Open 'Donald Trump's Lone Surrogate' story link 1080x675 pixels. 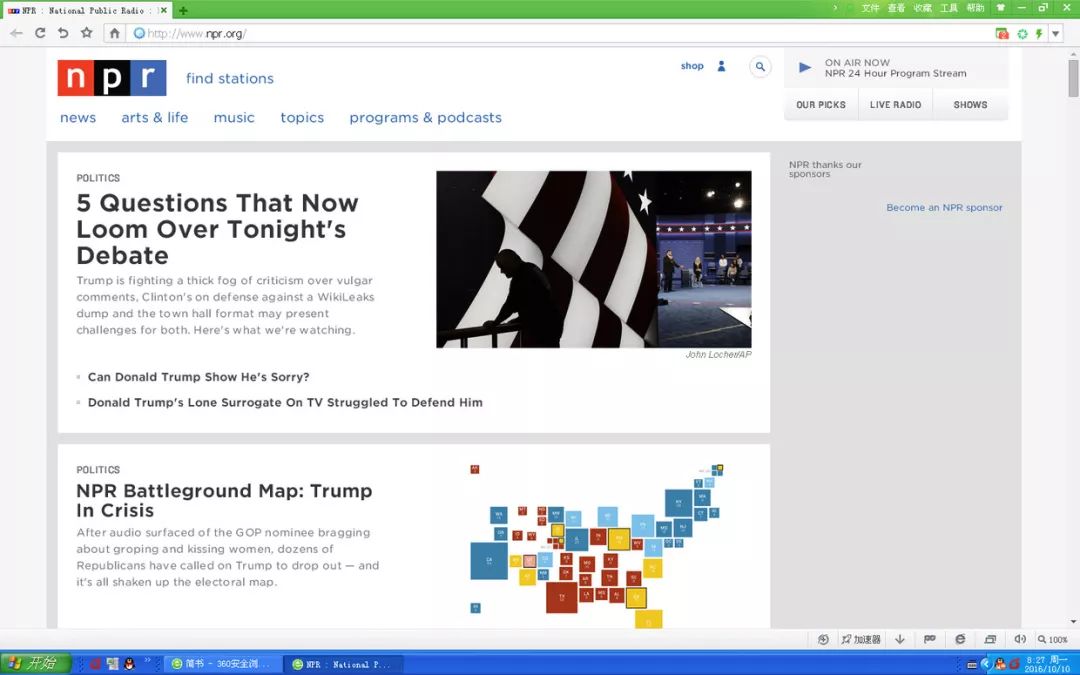(285, 402)
